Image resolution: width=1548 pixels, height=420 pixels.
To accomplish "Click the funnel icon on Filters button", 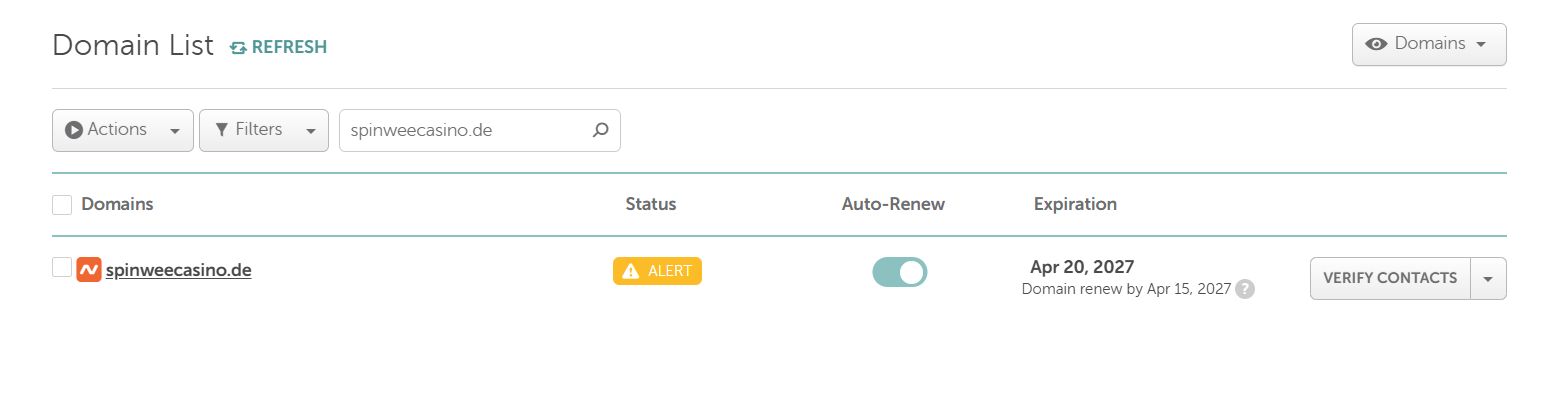I will pos(222,130).
